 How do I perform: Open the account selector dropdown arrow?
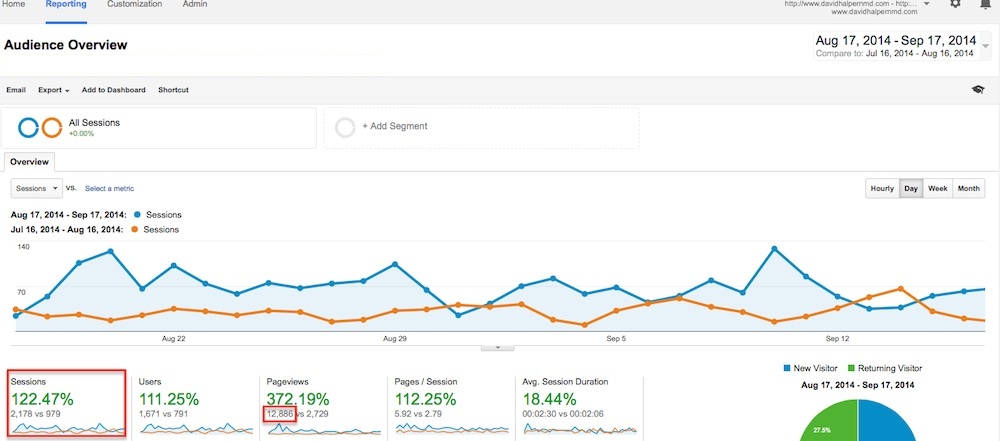point(927,4)
